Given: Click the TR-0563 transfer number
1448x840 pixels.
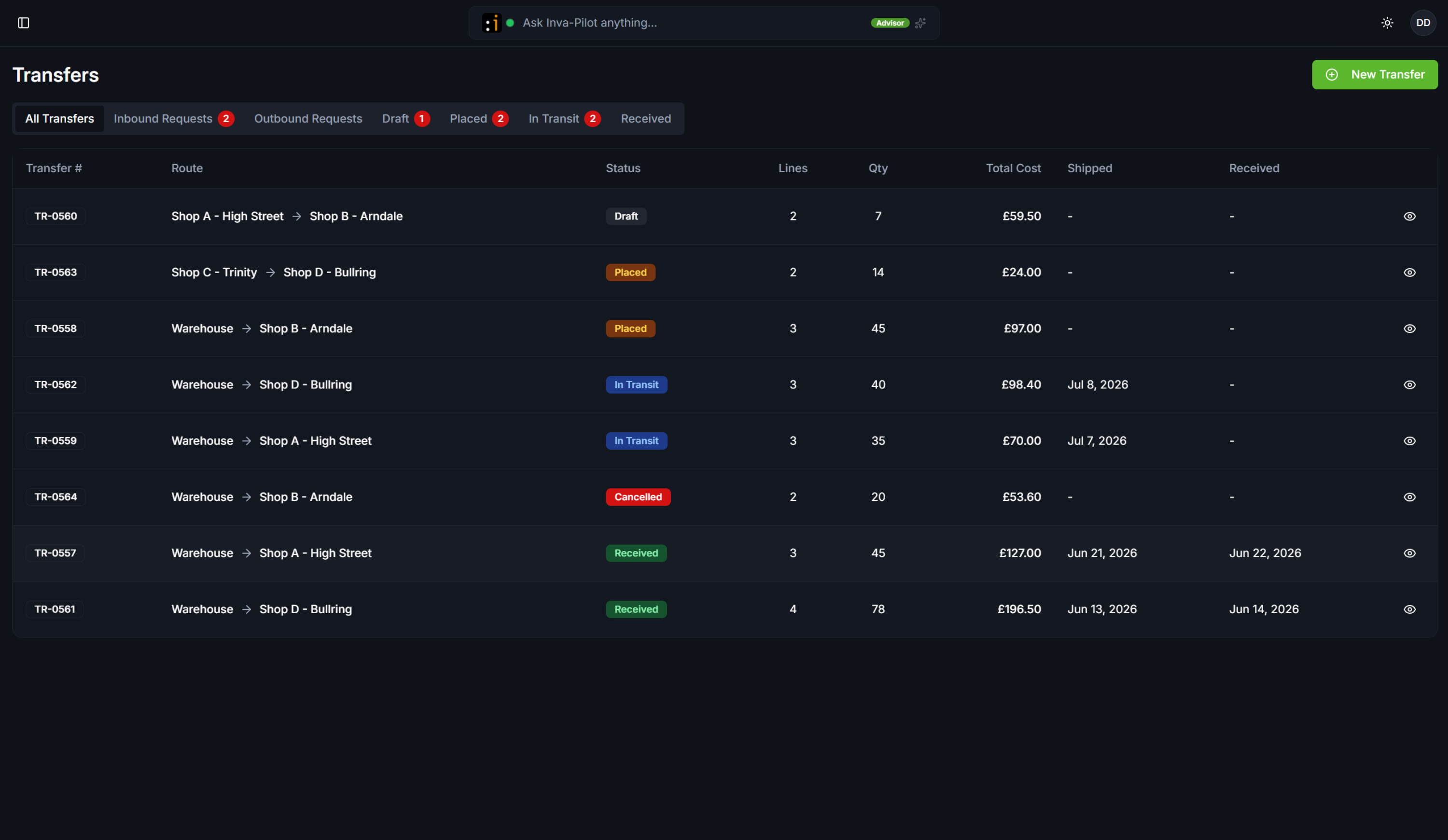Looking at the screenshot, I should pyautogui.click(x=56, y=272).
